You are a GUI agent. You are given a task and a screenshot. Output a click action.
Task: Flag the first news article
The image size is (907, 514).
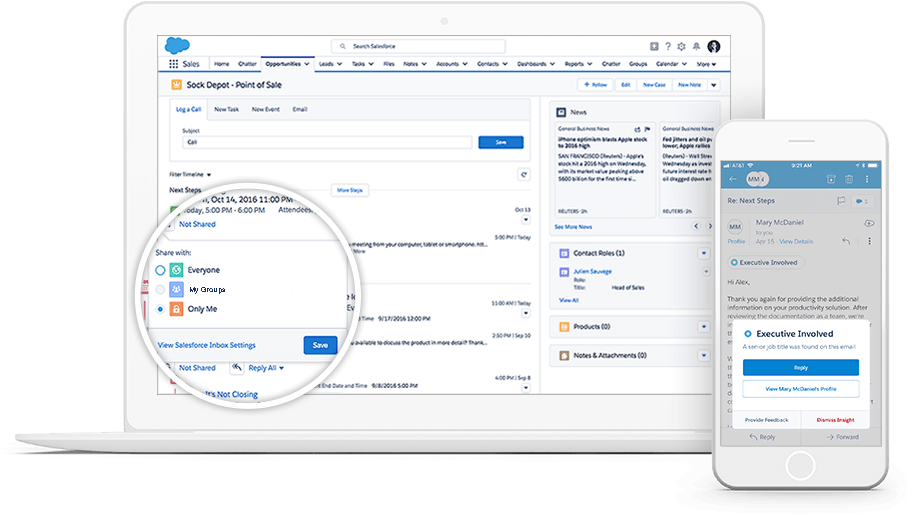point(647,129)
